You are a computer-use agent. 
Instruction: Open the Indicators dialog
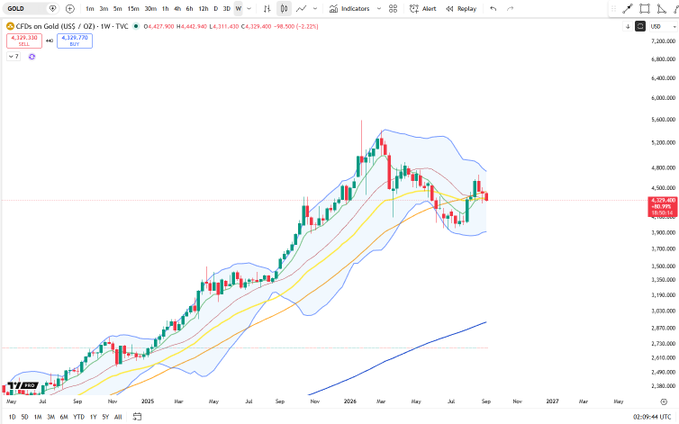point(349,9)
